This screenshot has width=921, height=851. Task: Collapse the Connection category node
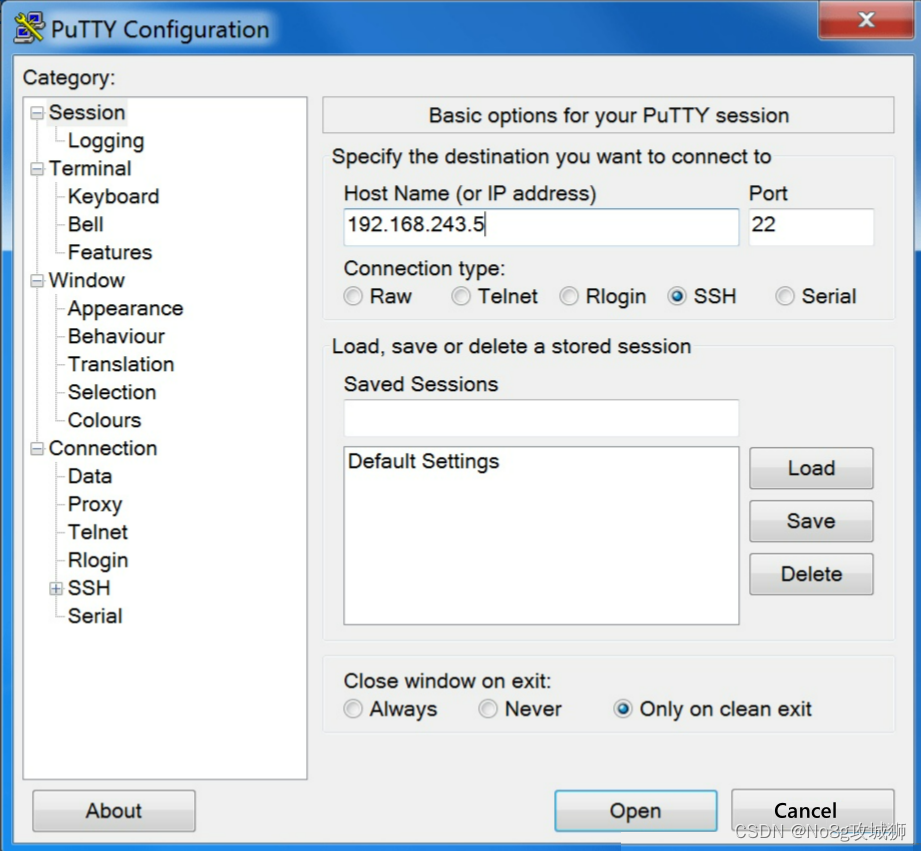37,449
